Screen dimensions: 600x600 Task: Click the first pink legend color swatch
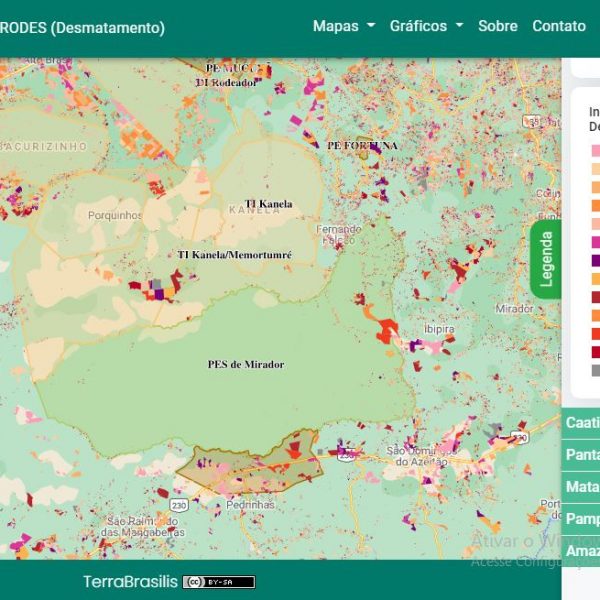pos(596,151)
